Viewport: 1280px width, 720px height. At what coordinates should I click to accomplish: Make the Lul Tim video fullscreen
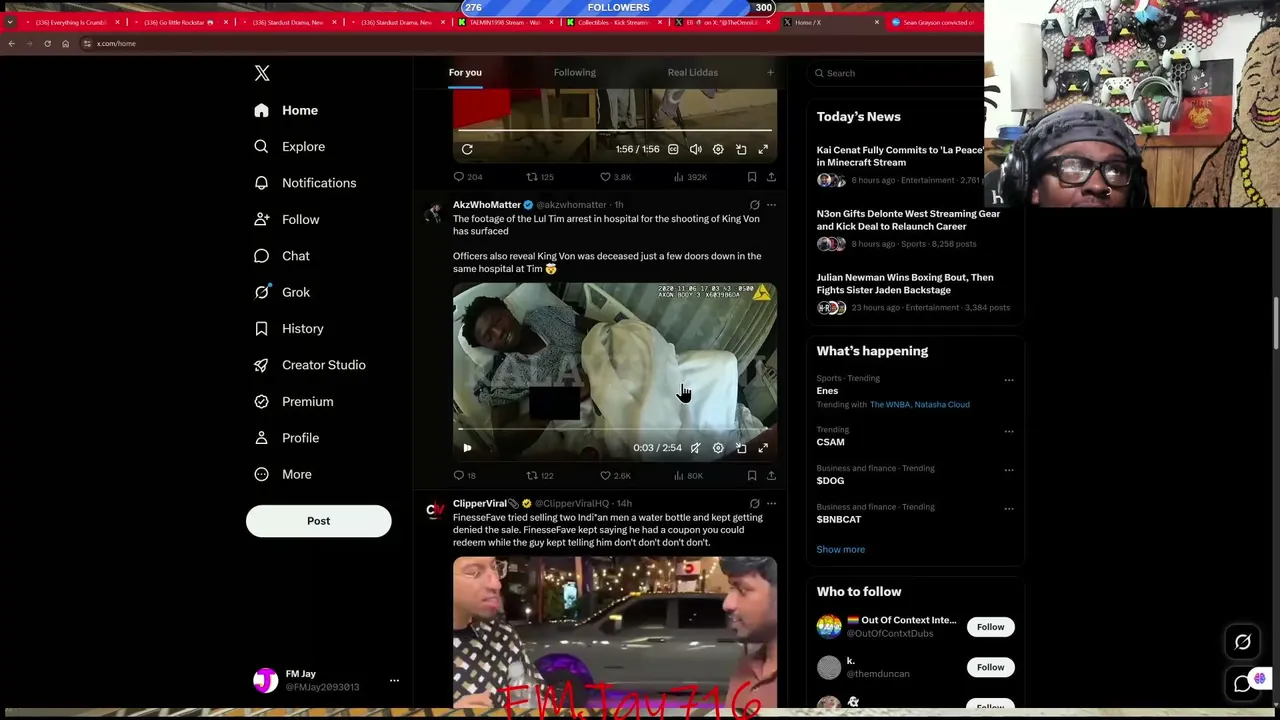click(x=763, y=448)
